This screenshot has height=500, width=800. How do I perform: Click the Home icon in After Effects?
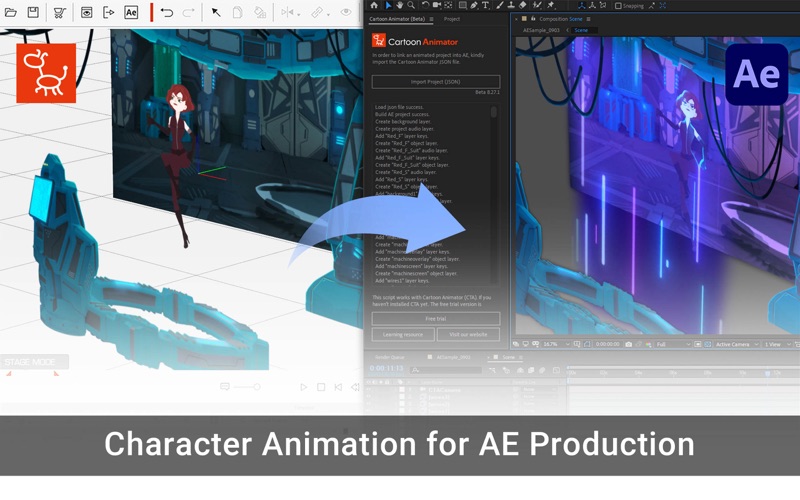click(x=374, y=5)
